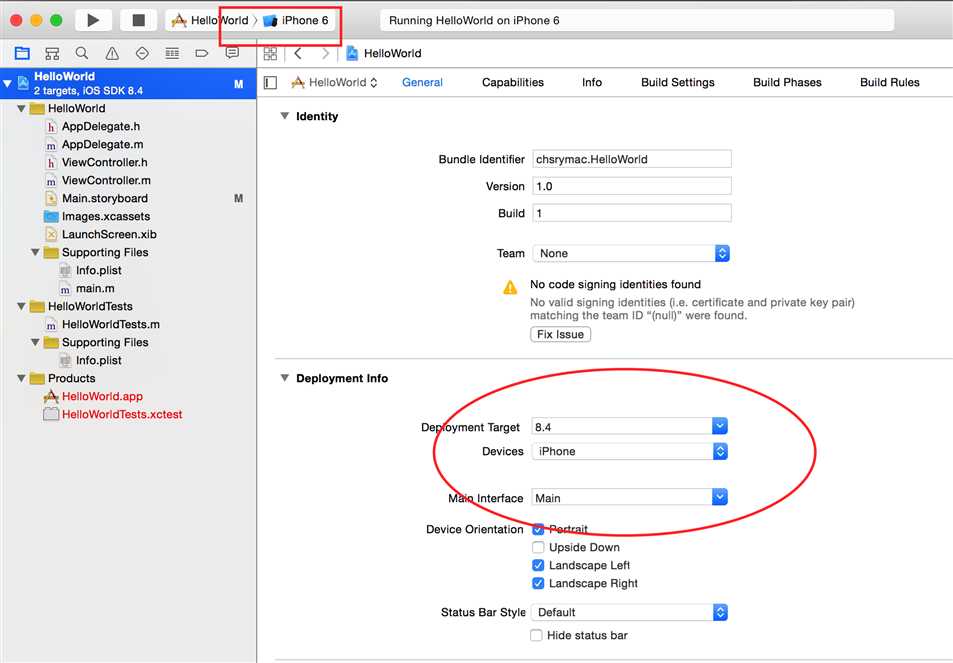Click the Bundle Identifier field
This screenshot has height=663, width=953.
[x=631, y=159]
